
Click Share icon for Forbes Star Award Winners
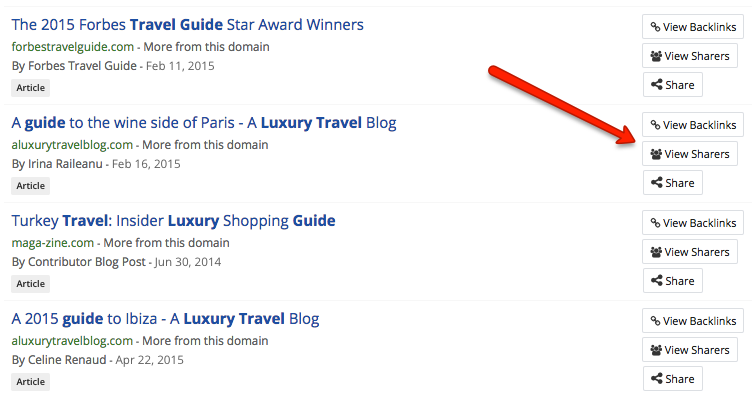click(x=657, y=85)
